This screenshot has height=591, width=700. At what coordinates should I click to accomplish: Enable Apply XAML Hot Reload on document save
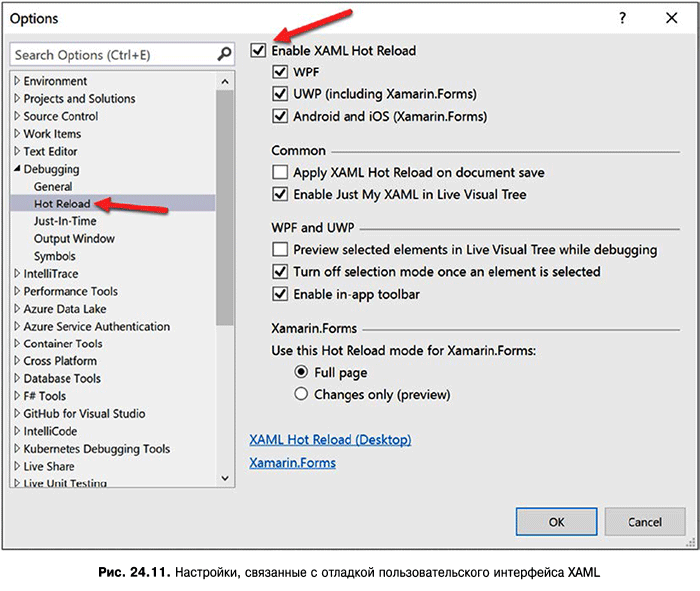(280, 173)
